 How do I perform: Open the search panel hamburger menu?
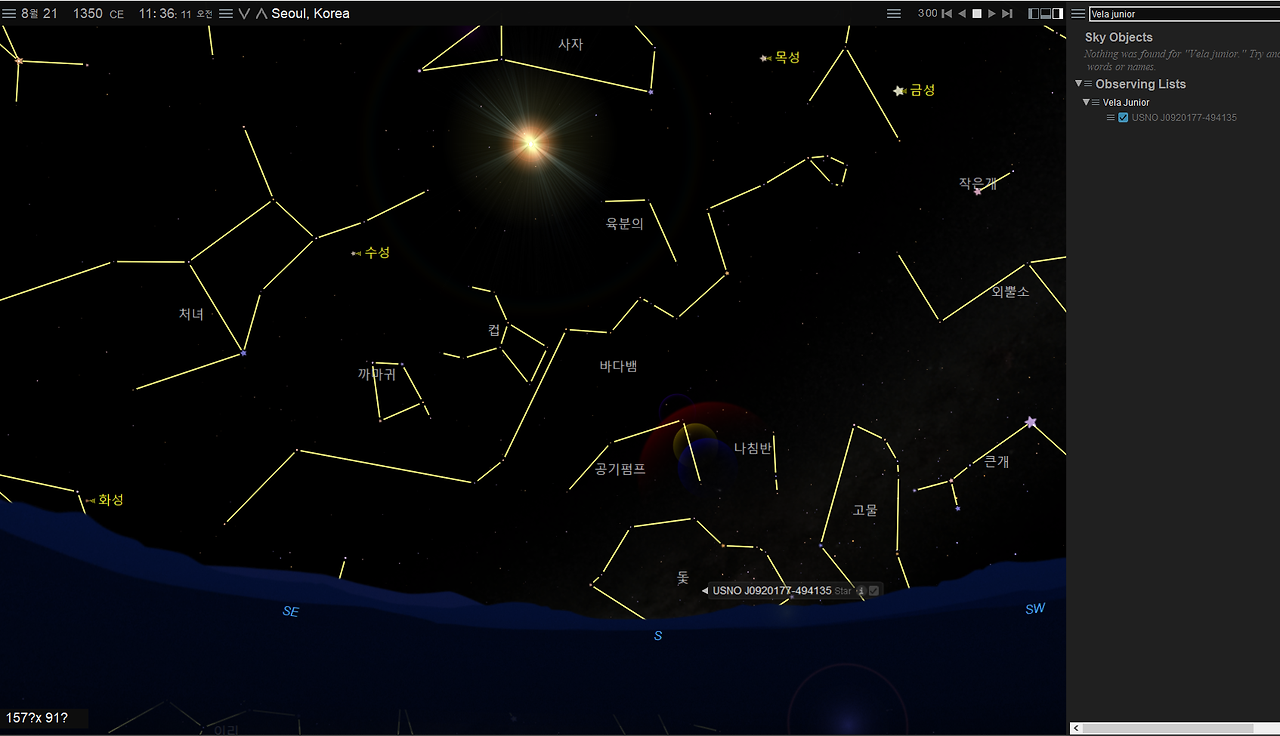1078,14
